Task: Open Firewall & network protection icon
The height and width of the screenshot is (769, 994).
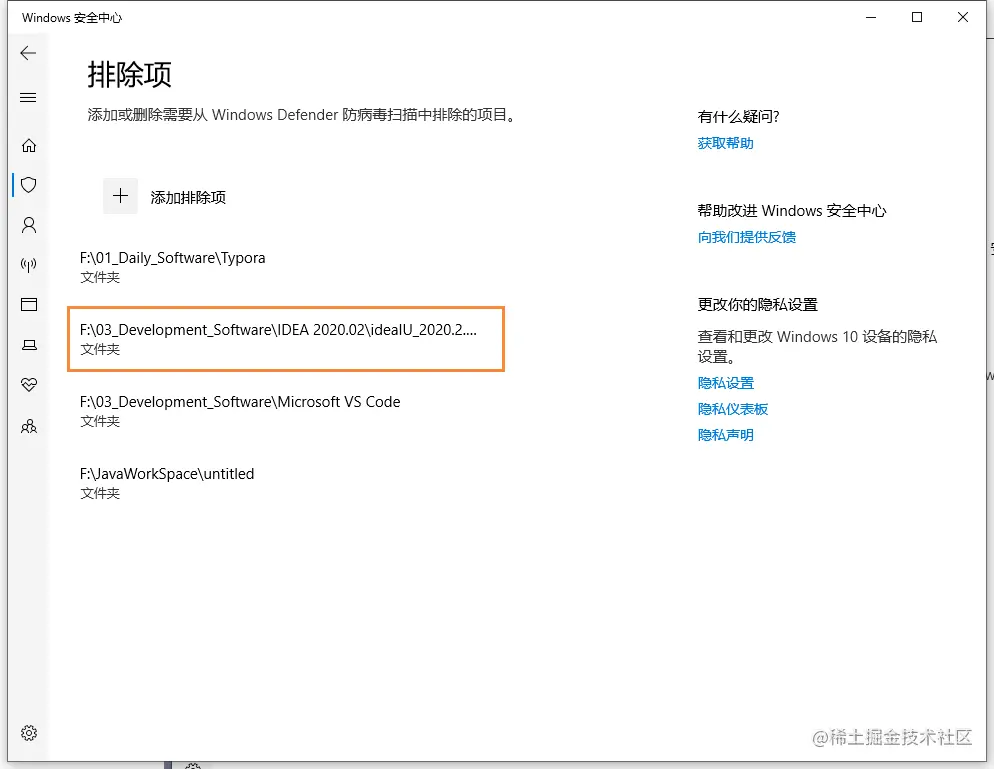Action: tap(29, 264)
